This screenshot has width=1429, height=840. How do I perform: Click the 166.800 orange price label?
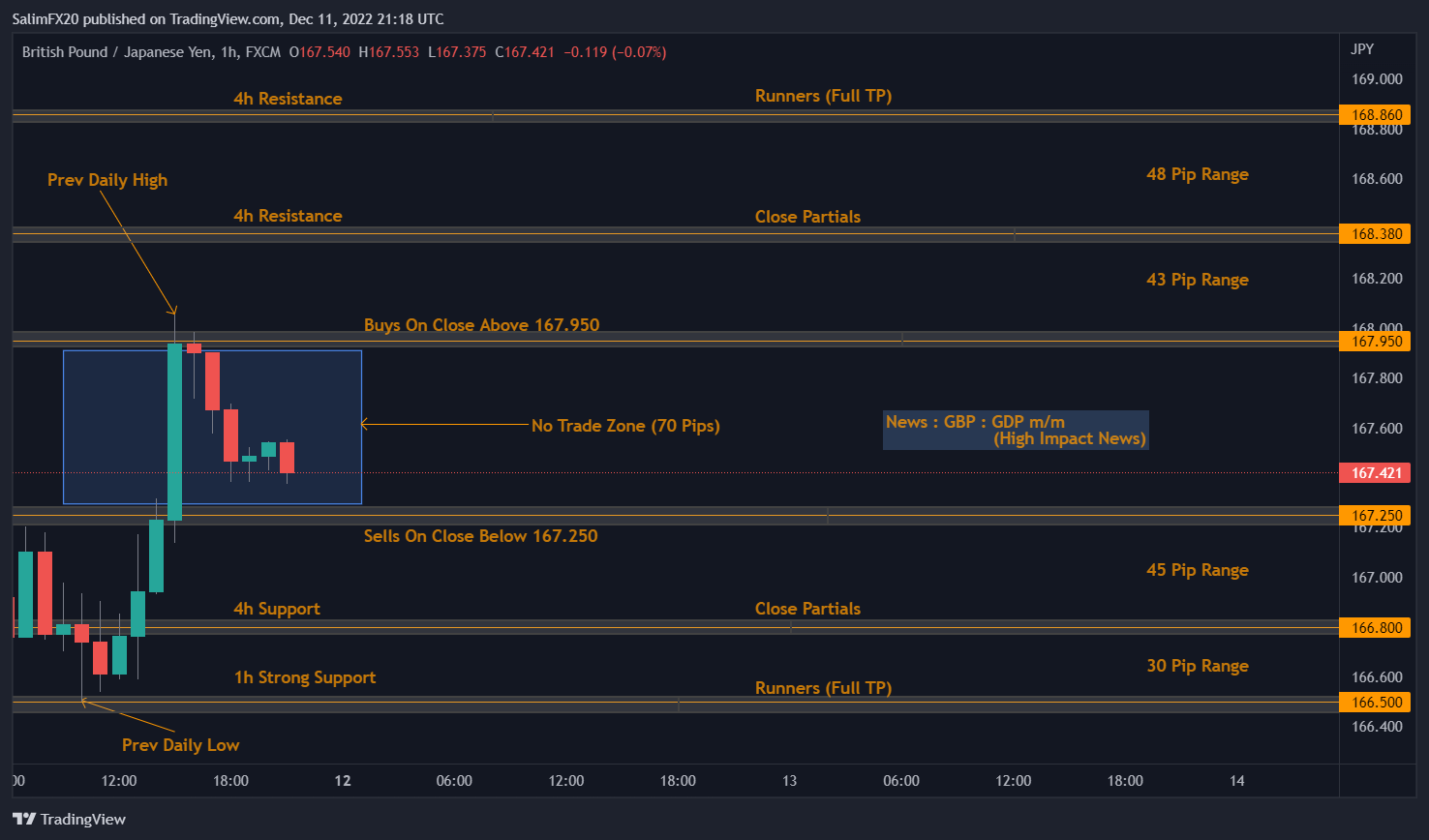coord(1376,628)
